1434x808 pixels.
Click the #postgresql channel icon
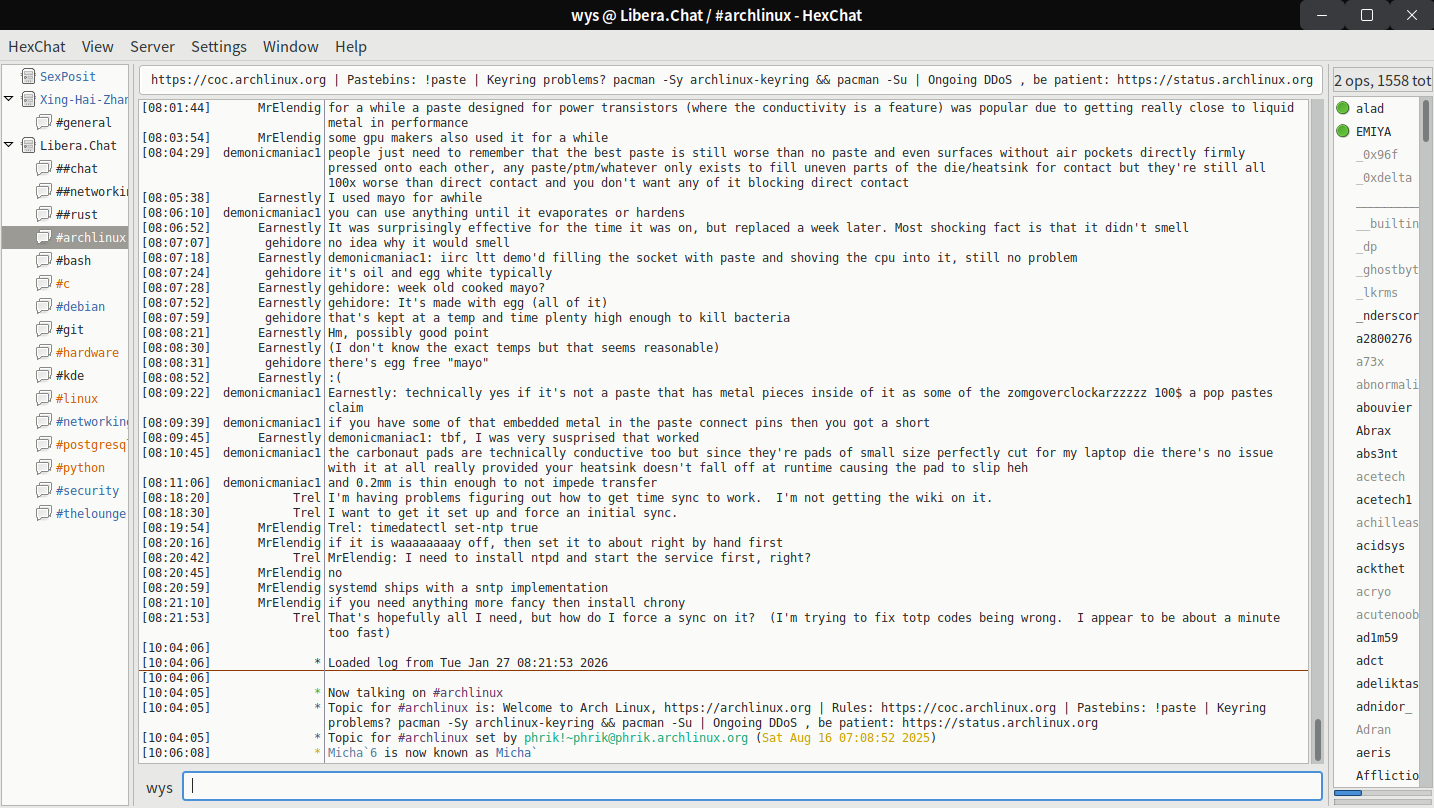tap(44, 444)
